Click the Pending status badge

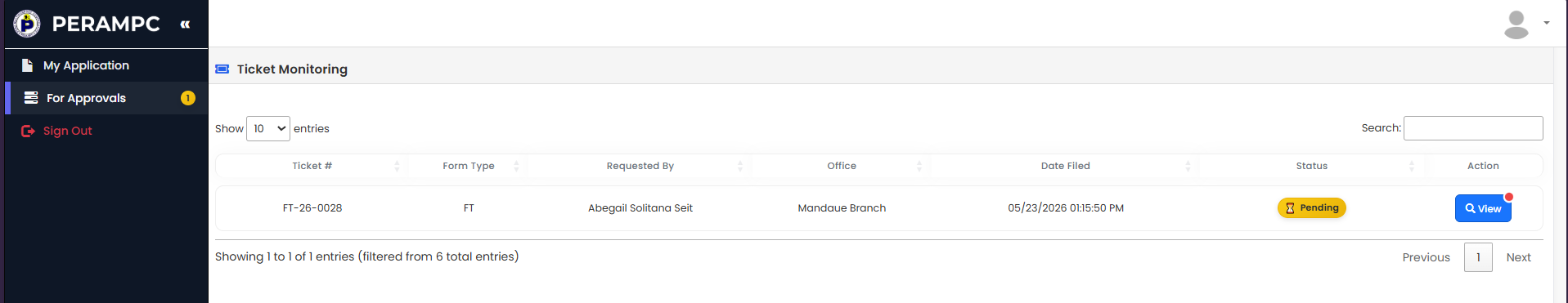(x=1312, y=208)
